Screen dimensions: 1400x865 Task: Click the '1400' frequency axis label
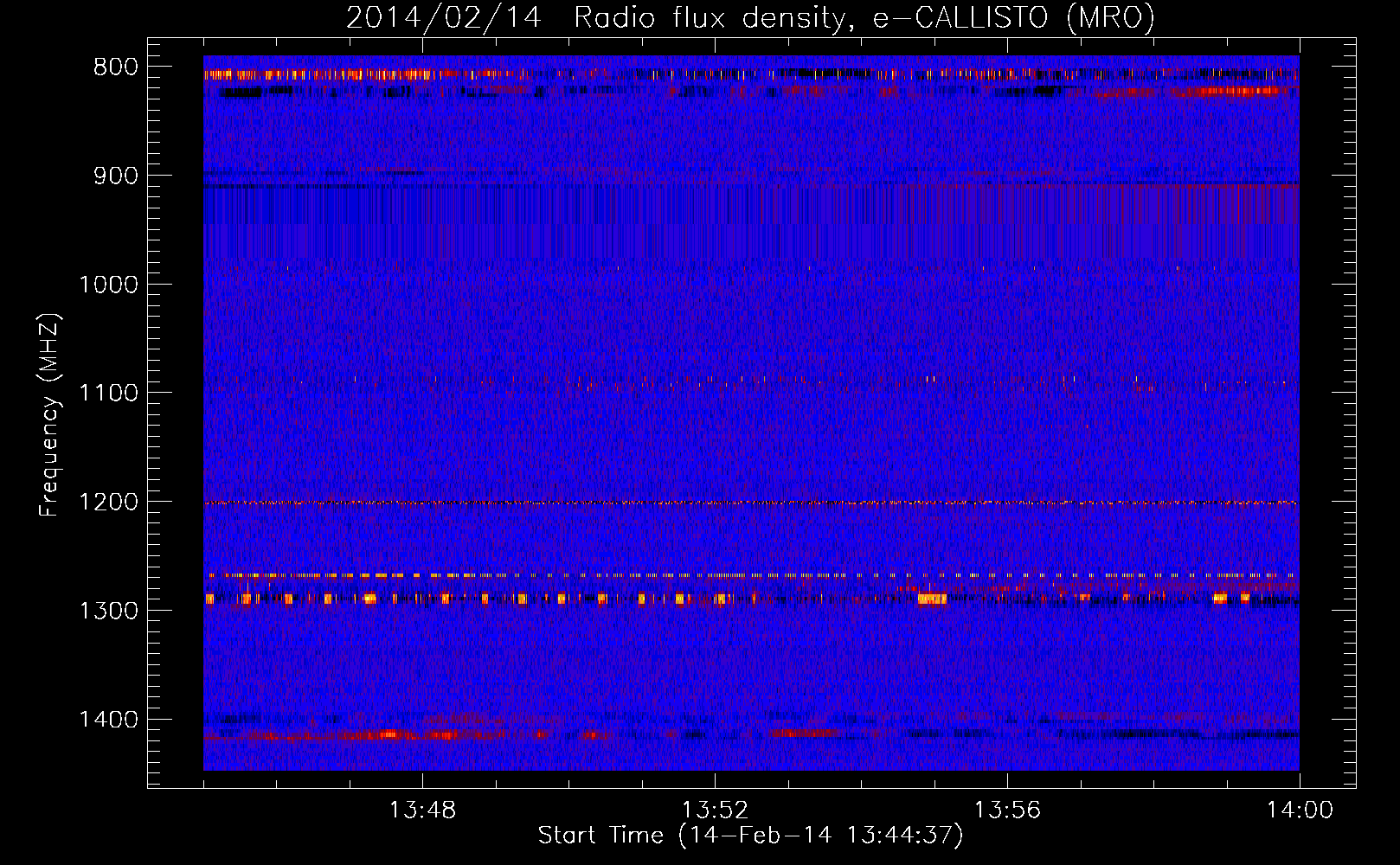[108, 720]
